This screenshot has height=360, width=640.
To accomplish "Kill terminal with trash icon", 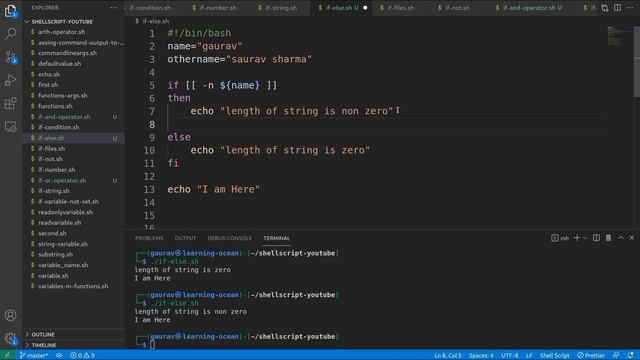I will click(x=608, y=238).
